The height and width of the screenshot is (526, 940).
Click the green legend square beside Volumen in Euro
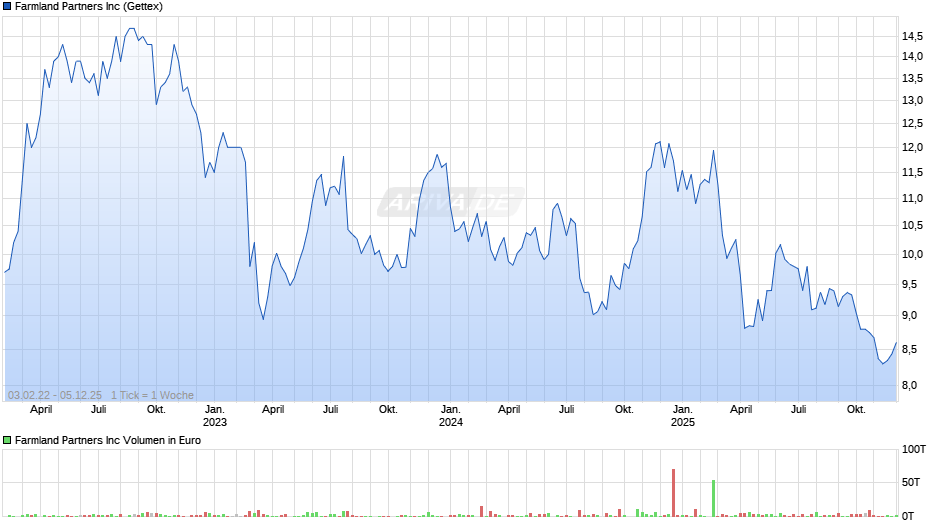pos(7,440)
